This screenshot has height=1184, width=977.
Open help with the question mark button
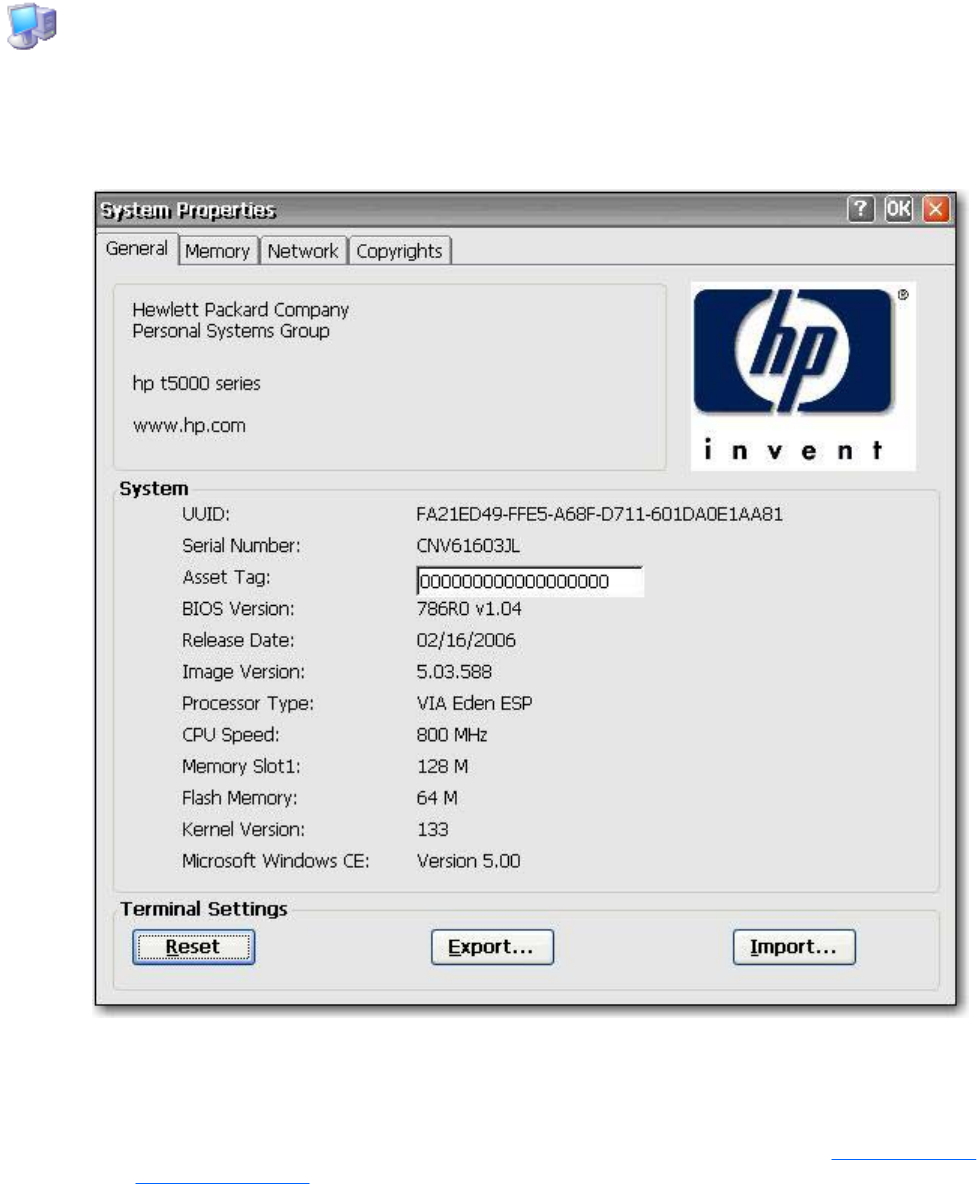coord(861,209)
